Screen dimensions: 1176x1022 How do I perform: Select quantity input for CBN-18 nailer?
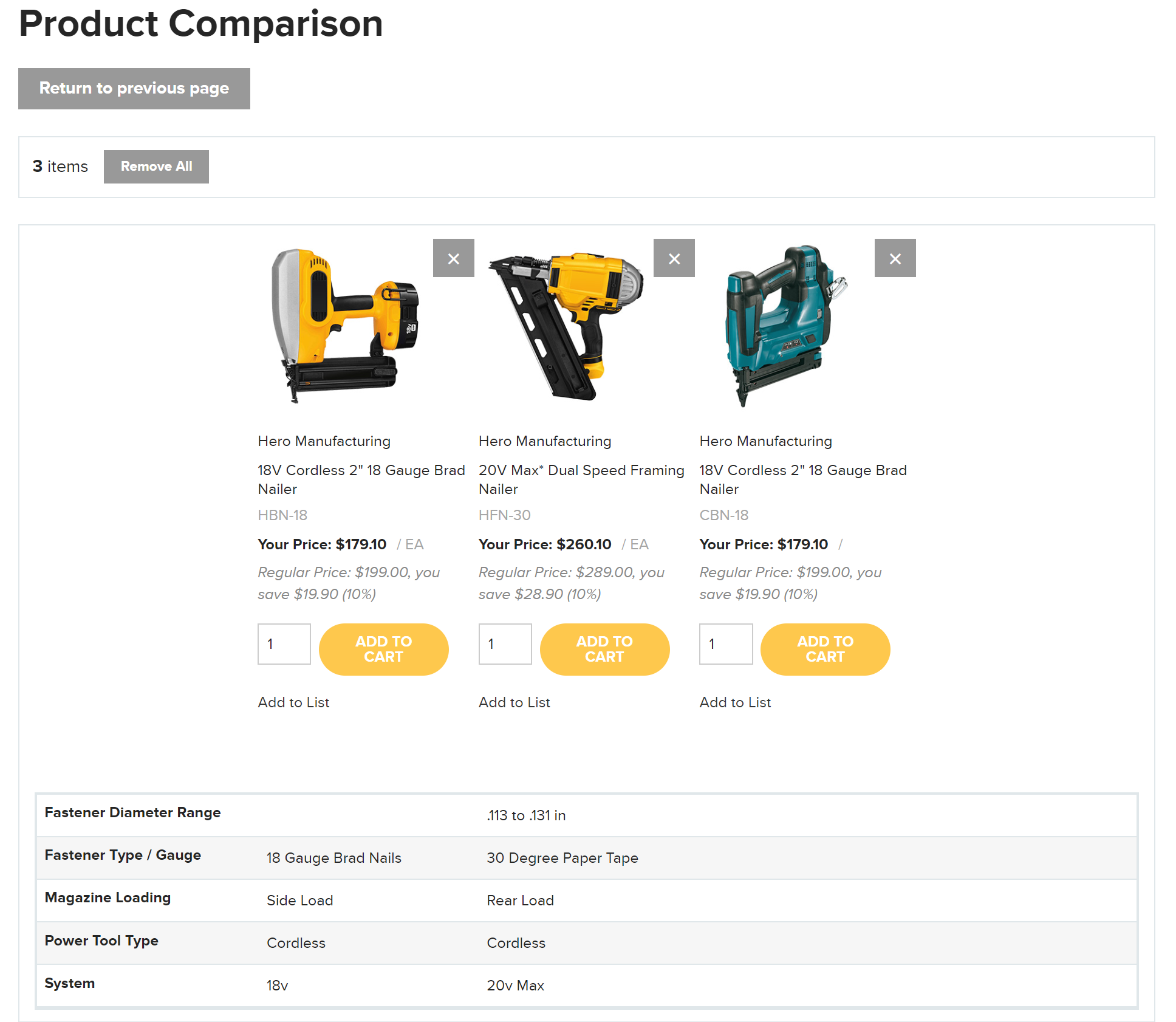click(725, 644)
